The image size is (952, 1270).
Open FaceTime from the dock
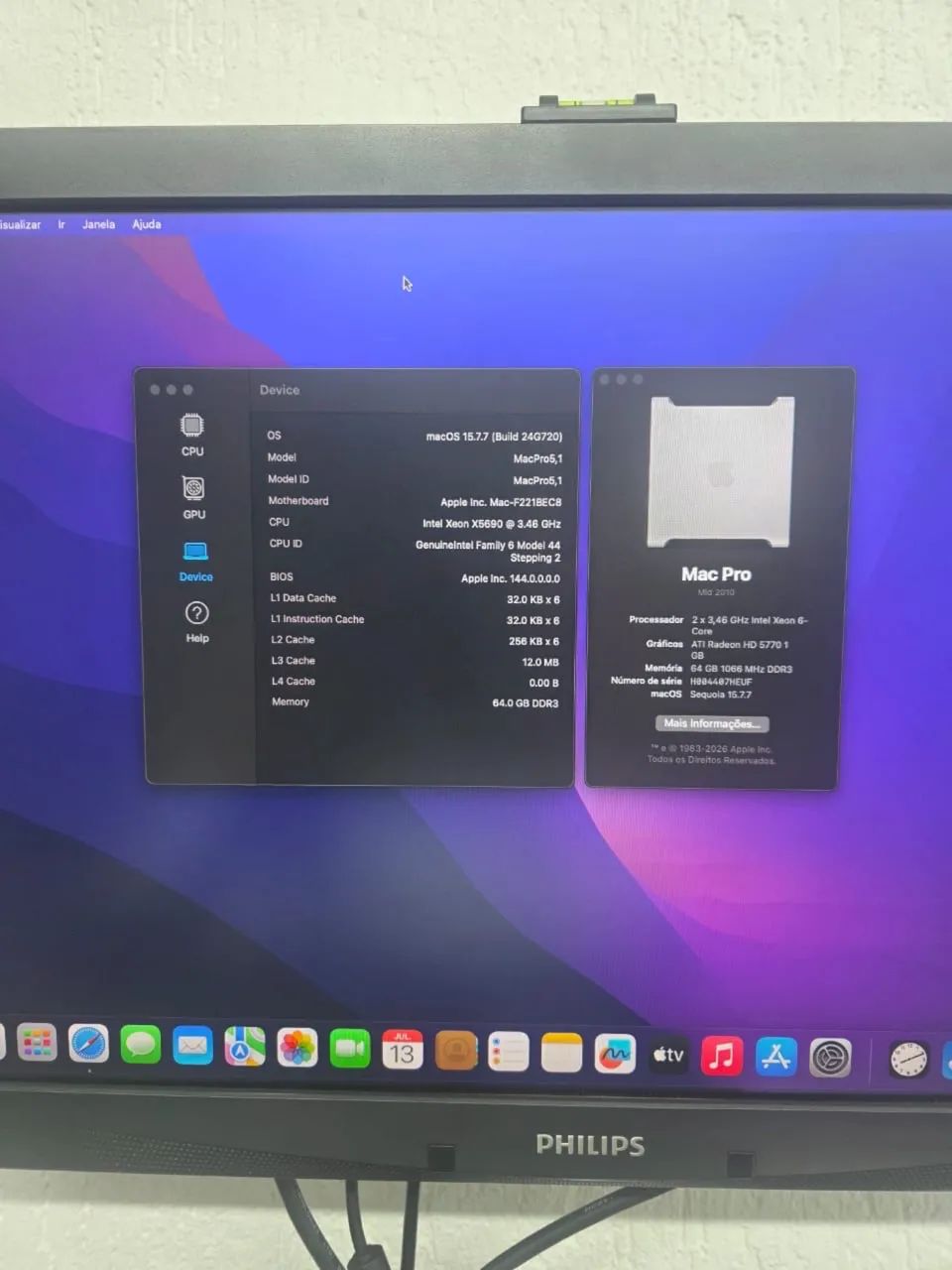pos(349,1049)
